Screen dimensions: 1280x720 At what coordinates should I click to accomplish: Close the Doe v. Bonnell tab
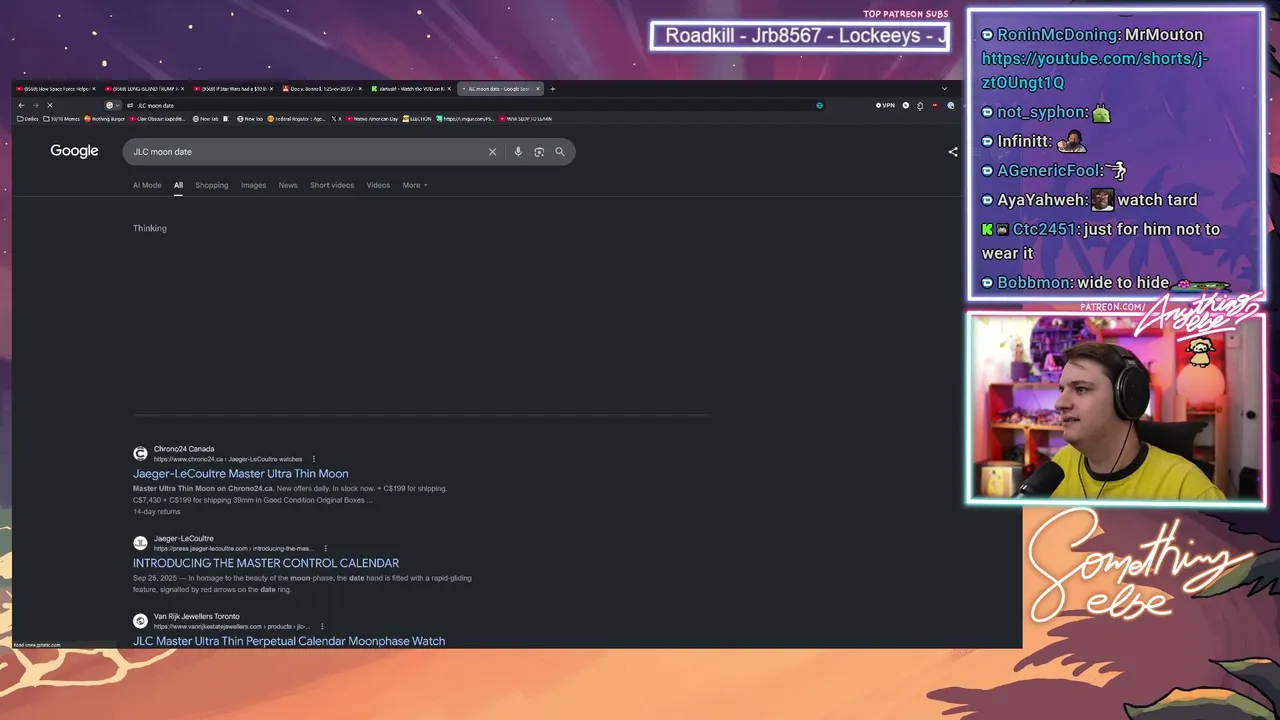360,89
